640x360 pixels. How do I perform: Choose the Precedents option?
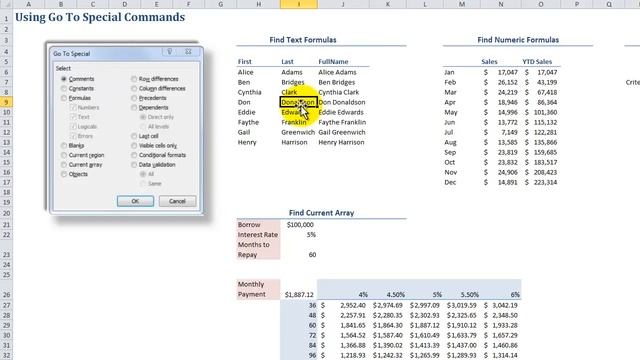click(x=149, y=98)
